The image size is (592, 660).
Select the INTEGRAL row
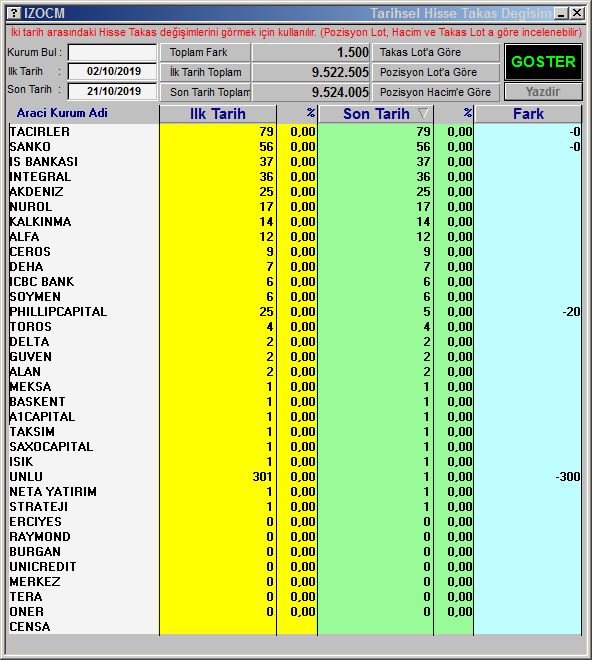click(x=295, y=177)
